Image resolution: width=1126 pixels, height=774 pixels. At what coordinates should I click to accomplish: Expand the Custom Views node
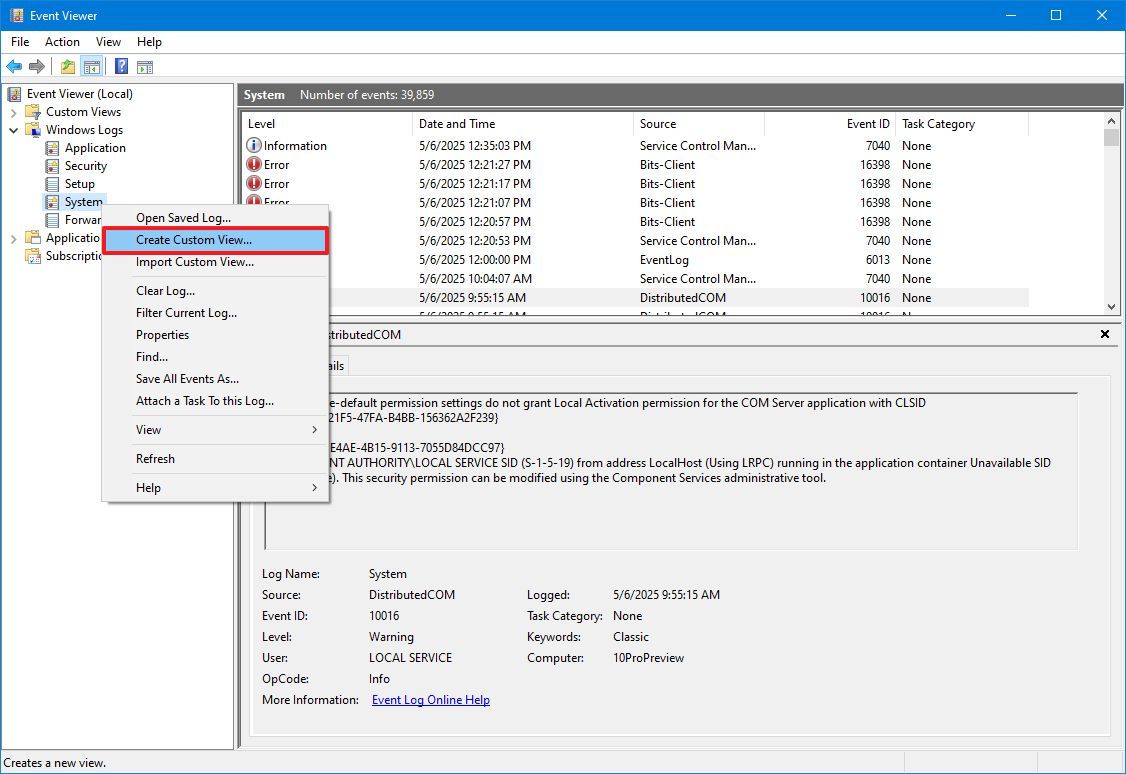[14, 111]
